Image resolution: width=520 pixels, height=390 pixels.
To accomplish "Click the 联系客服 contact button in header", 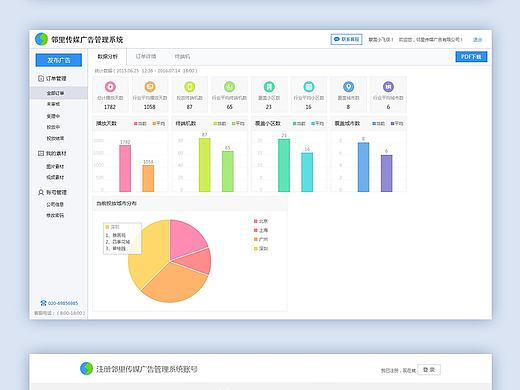I will pos(347,39).
